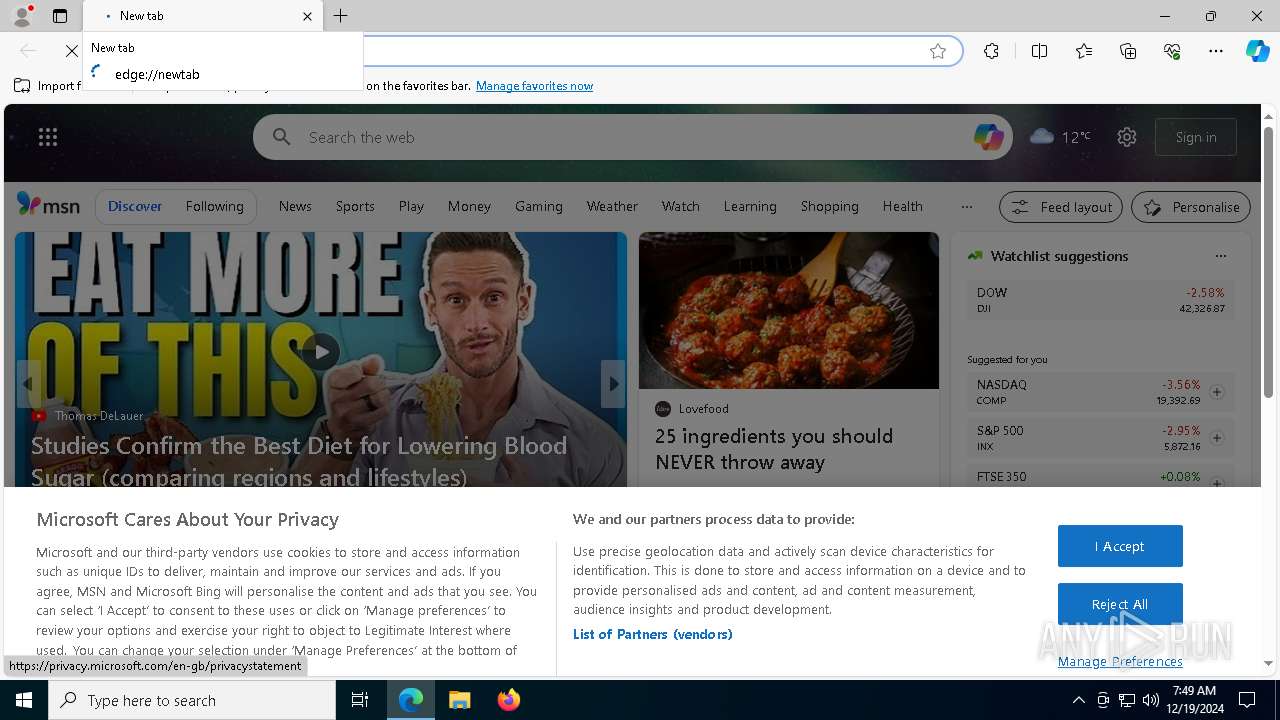Open the Money category
Image resolution: width=1280 pixels, height=720 pixels.
(469, 206)
